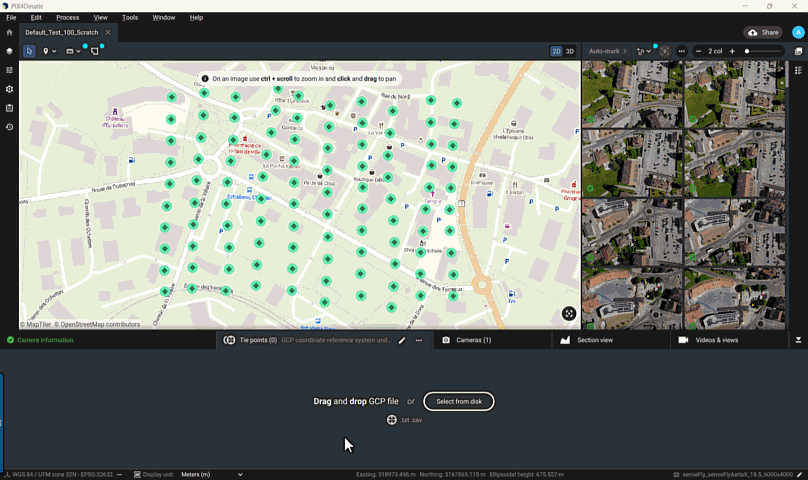Viewport: 808px width, 480px height.
Task: Open the processing options sliders icon
Action: pos(9,70)
